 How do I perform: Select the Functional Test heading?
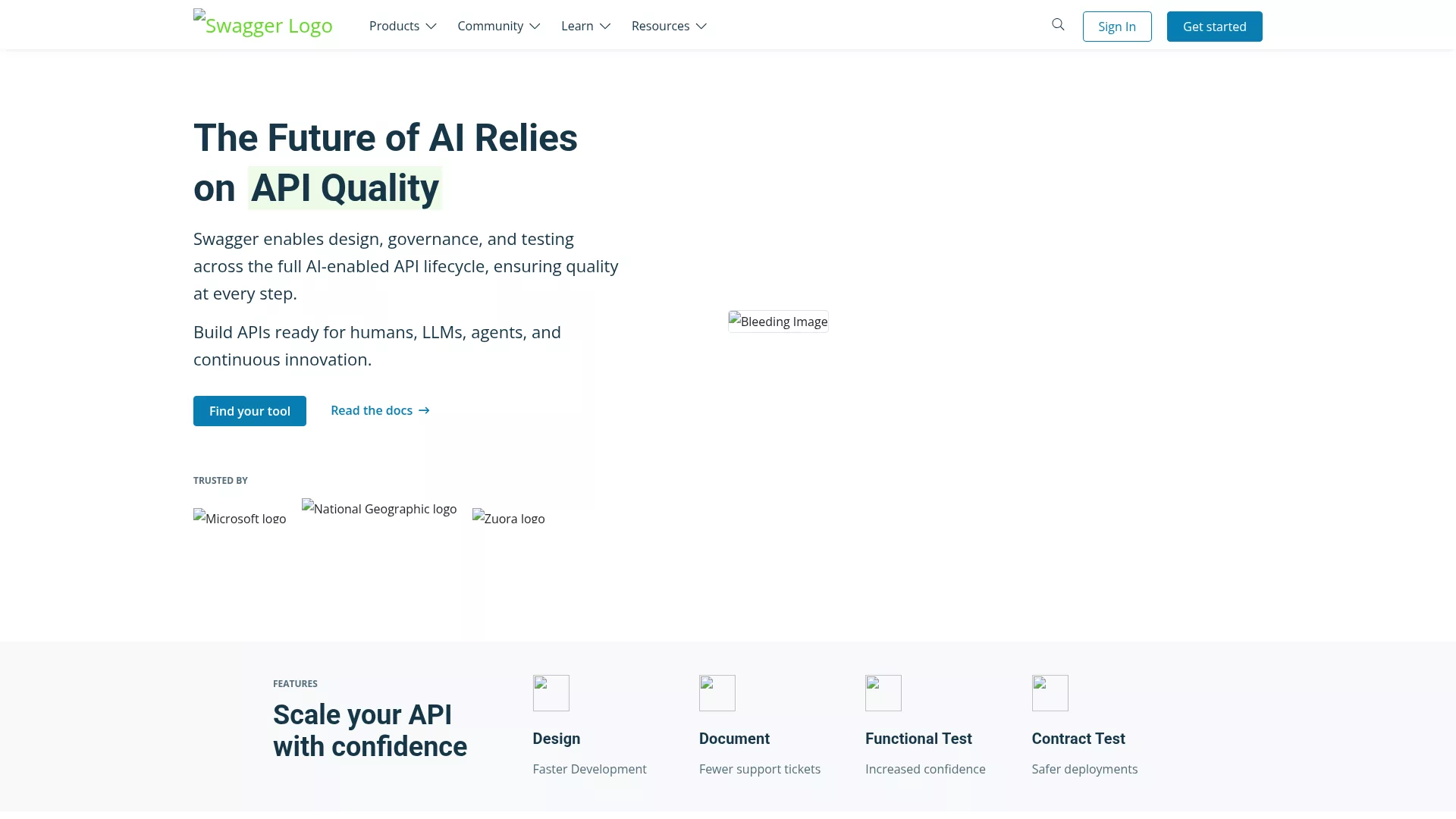tap(918, 739)
